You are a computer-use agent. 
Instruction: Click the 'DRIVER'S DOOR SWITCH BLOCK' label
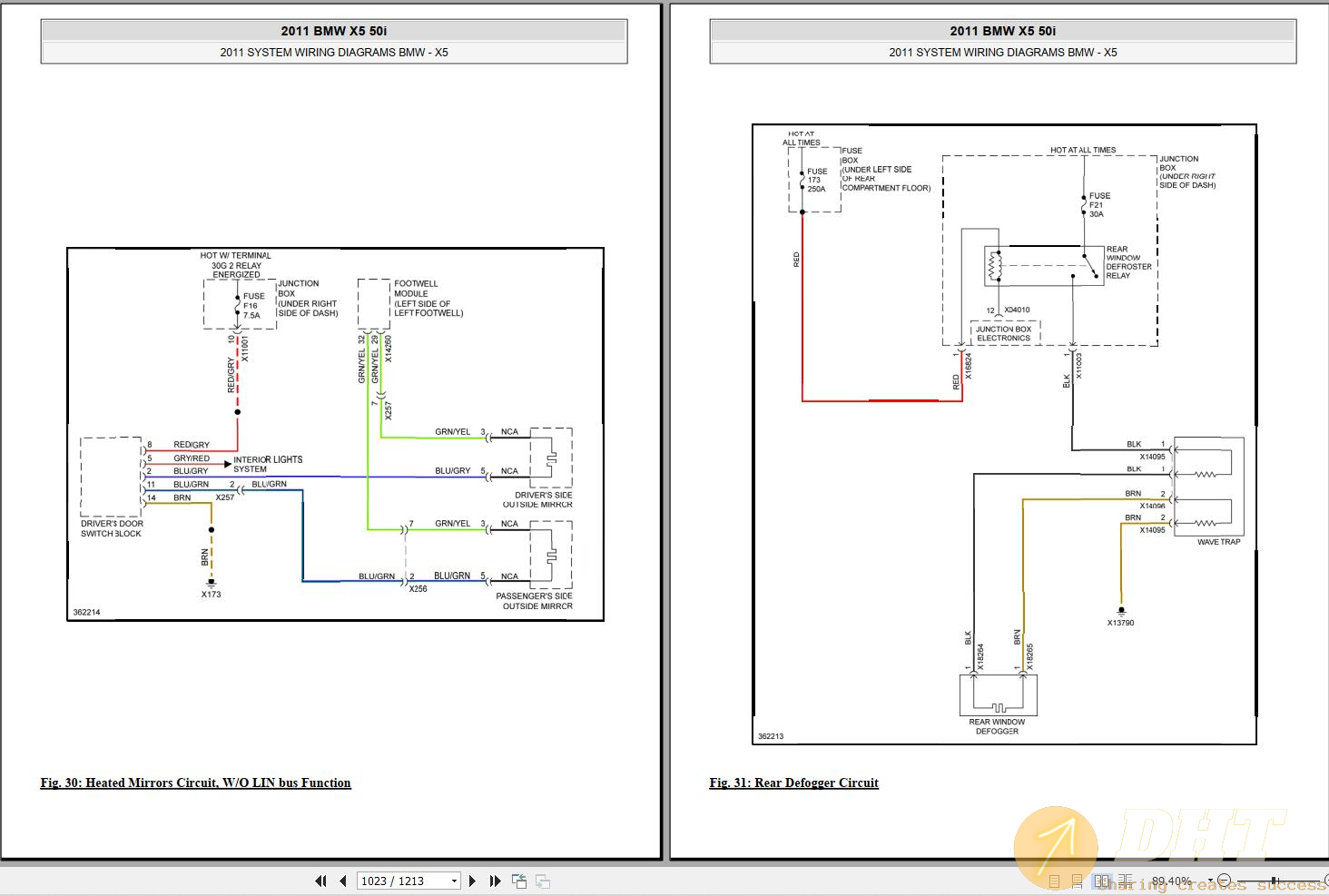(112, 528)
